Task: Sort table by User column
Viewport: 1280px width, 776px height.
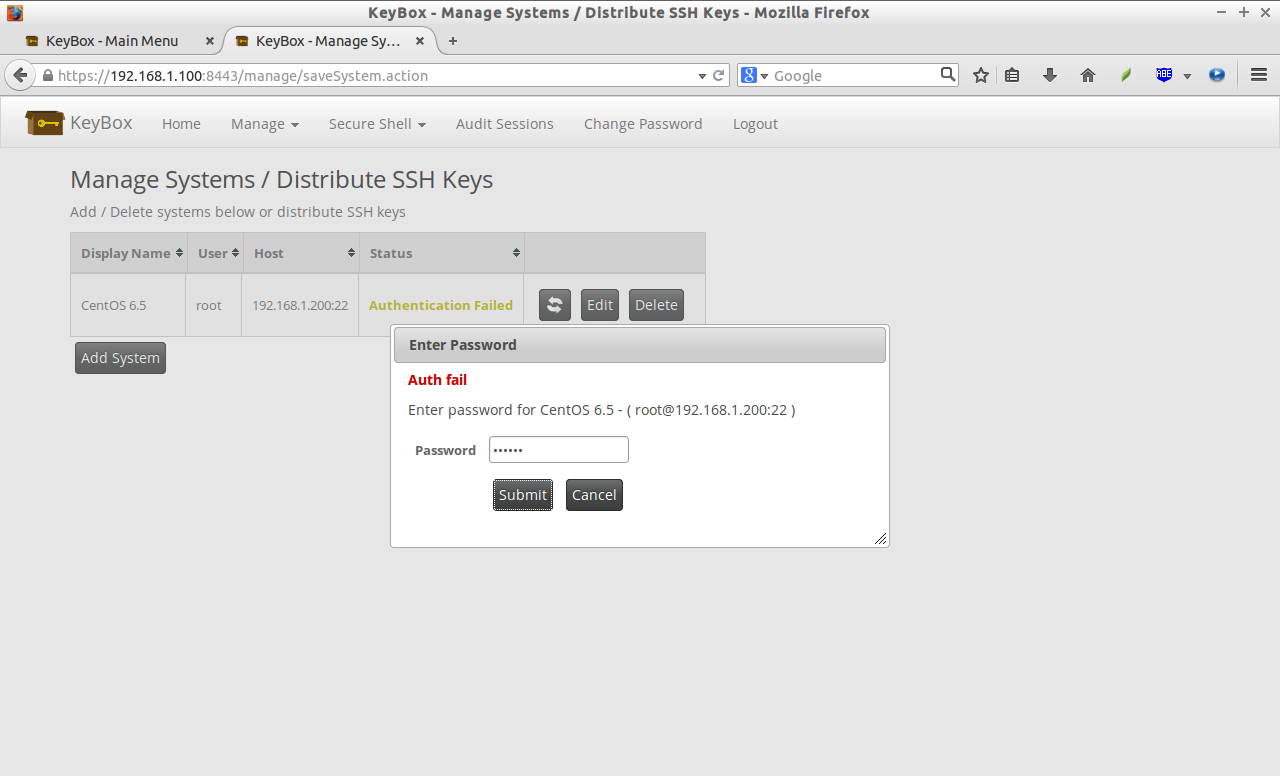Action: [215, 253]
